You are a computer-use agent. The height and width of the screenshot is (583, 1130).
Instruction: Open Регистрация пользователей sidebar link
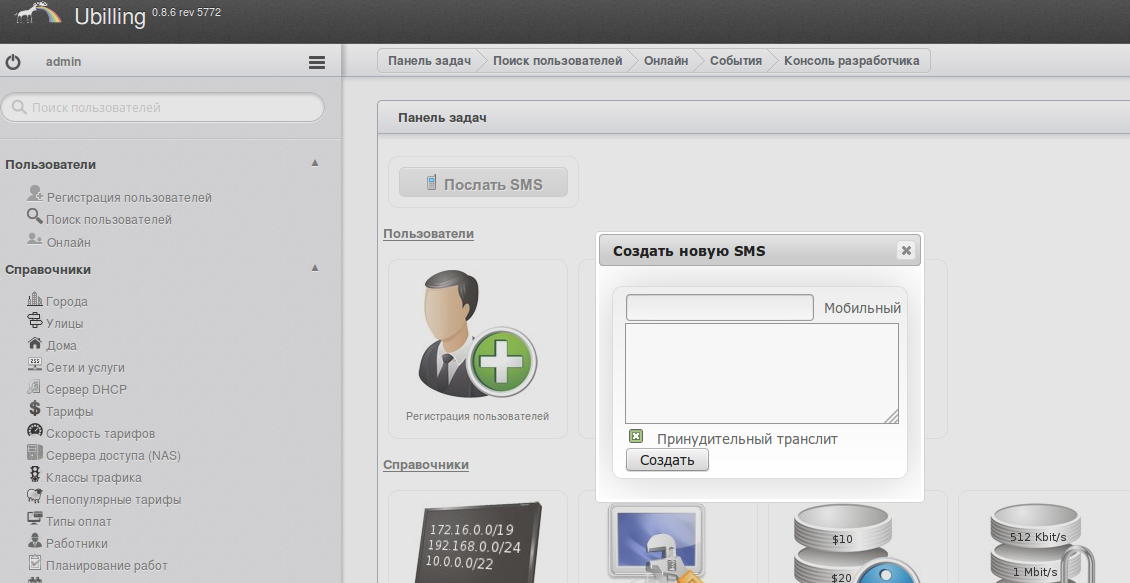pos(129,197)
